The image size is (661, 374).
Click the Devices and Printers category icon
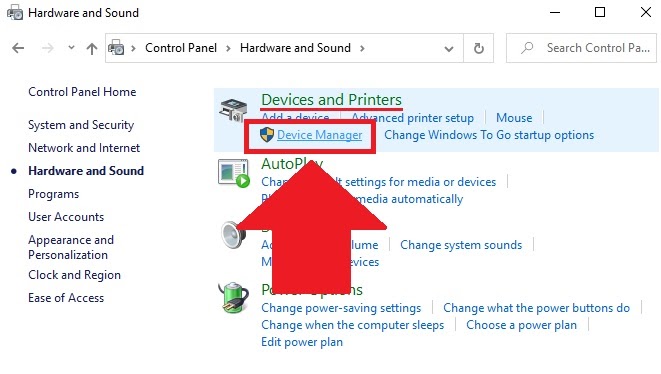[x=233, y=110]
